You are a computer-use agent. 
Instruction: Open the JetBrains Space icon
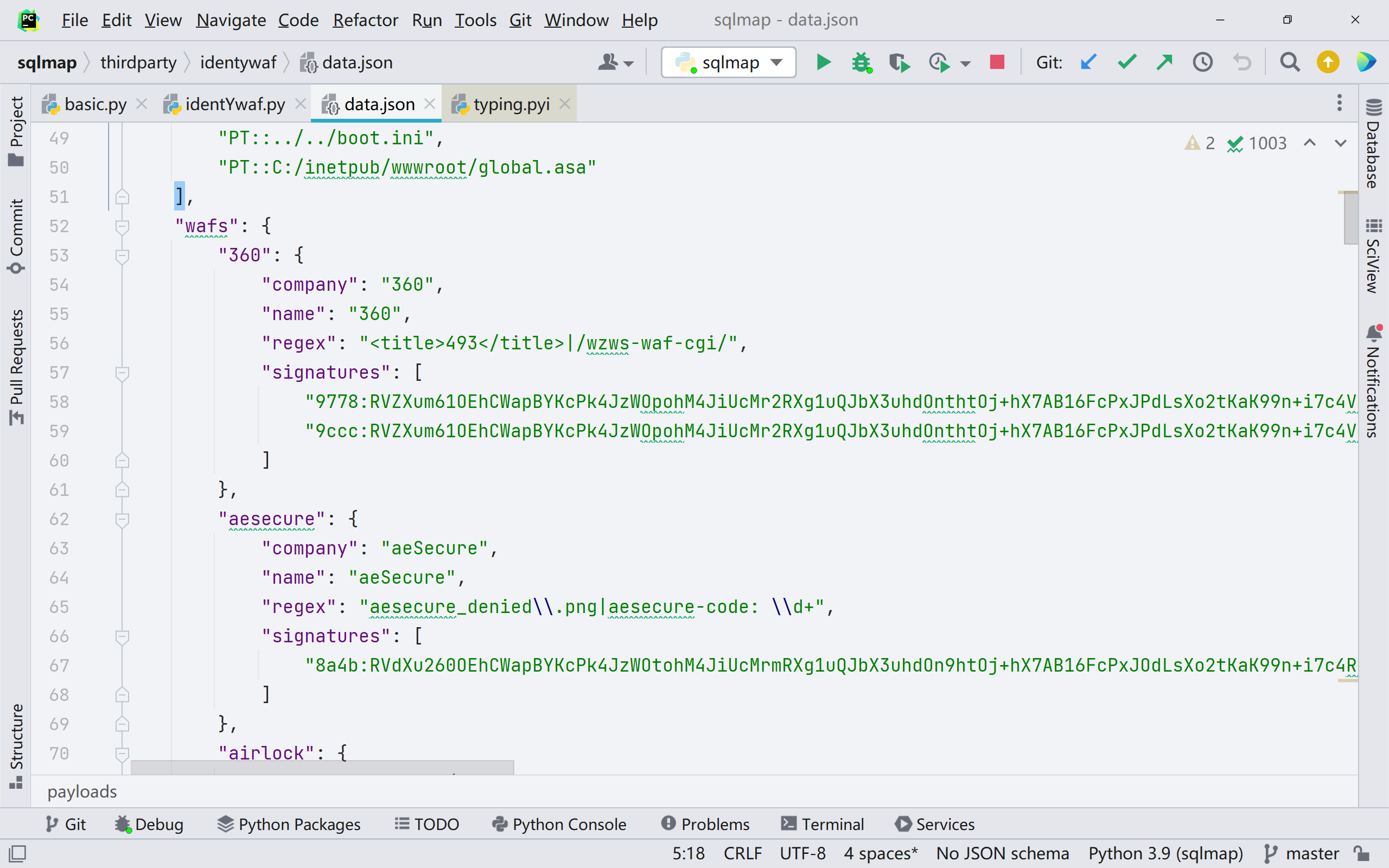coord(1366,62)
